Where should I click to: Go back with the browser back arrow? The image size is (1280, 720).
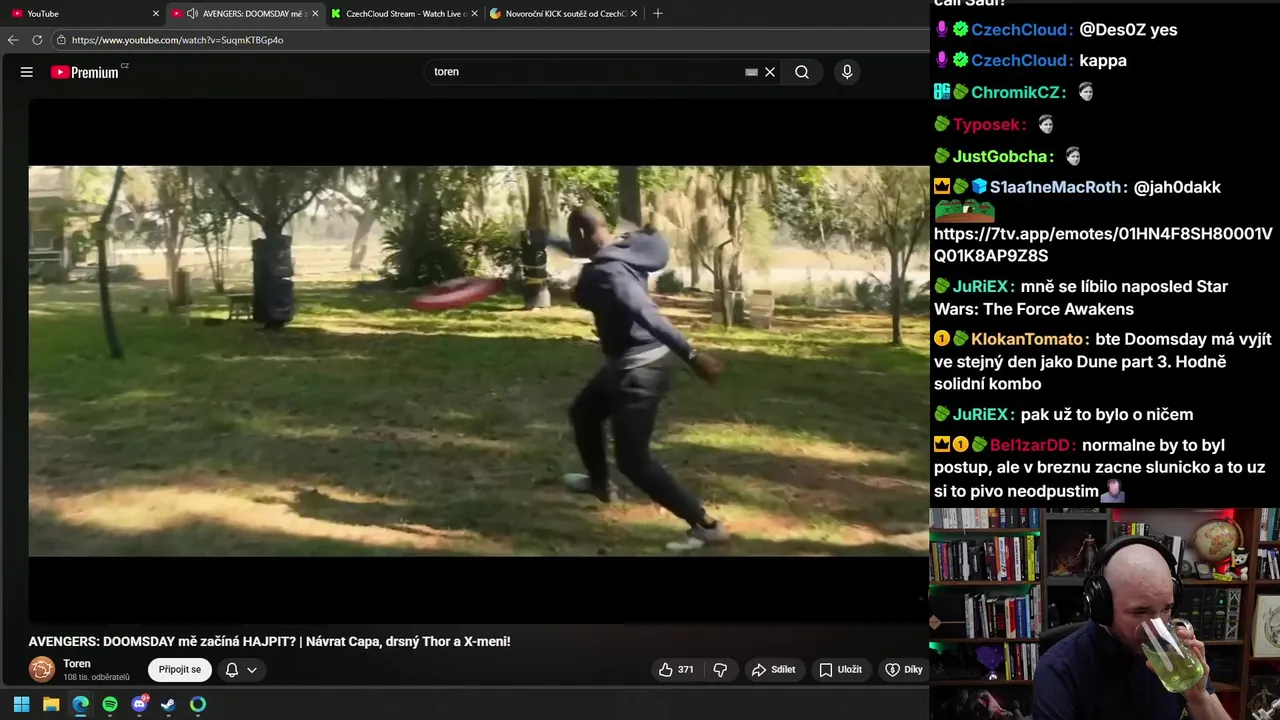[13, 40]
